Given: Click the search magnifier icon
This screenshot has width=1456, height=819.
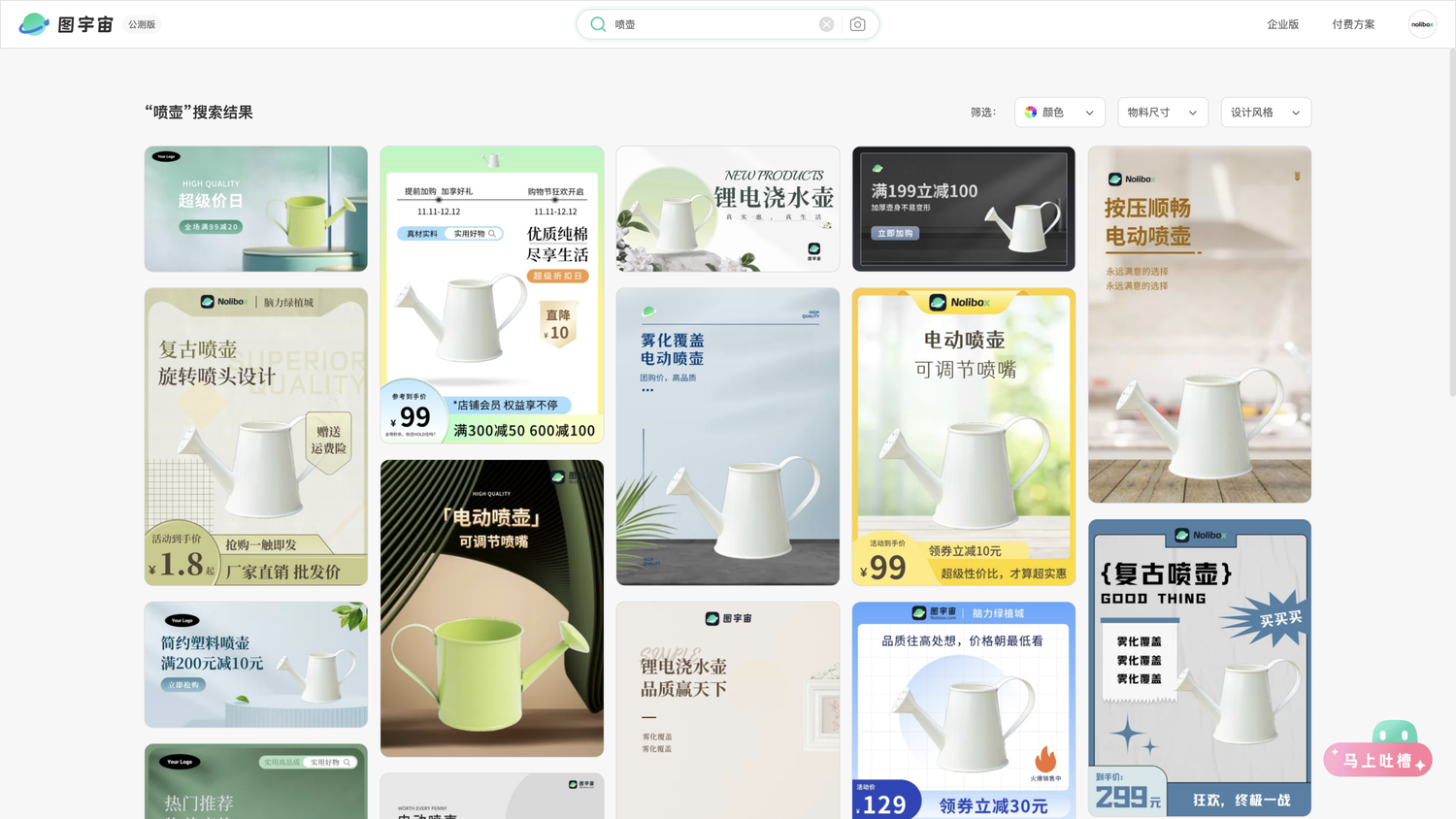Looking at the screenshot, I should pyautogui.click(x=598, y=24).
